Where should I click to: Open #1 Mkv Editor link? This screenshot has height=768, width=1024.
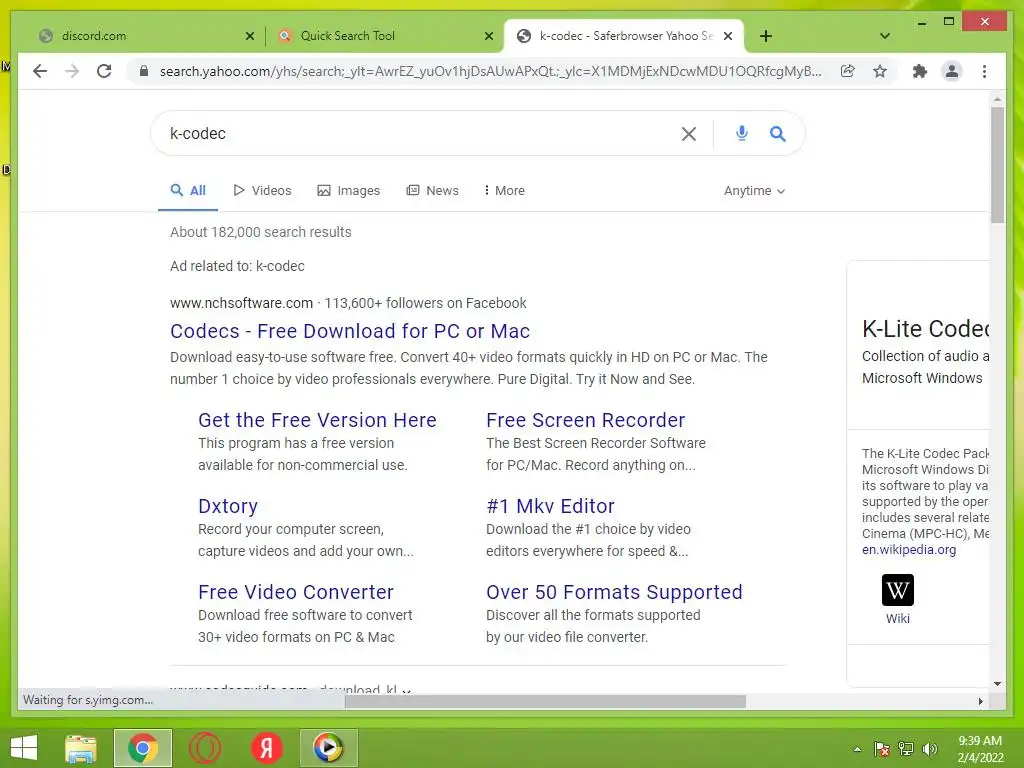coord(551,506)
